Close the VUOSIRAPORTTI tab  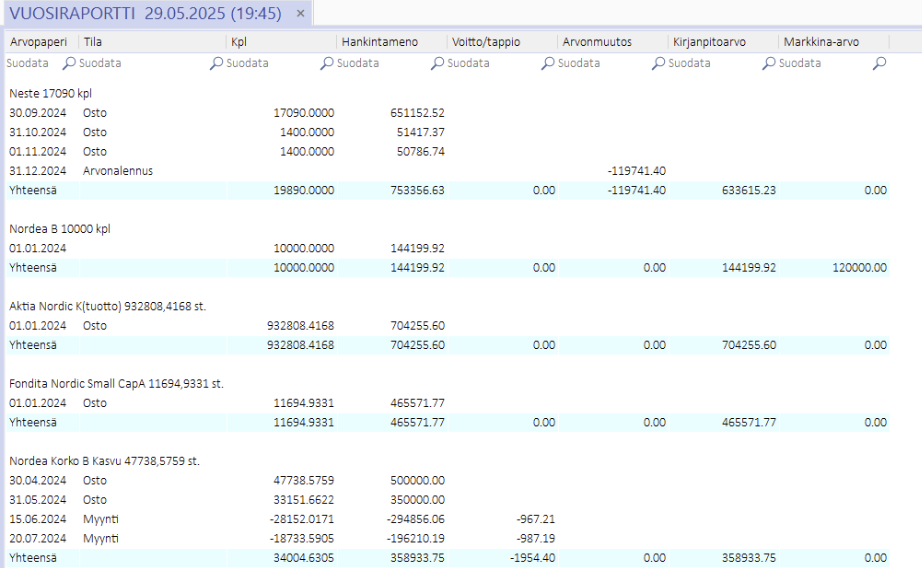click(300, 14)
